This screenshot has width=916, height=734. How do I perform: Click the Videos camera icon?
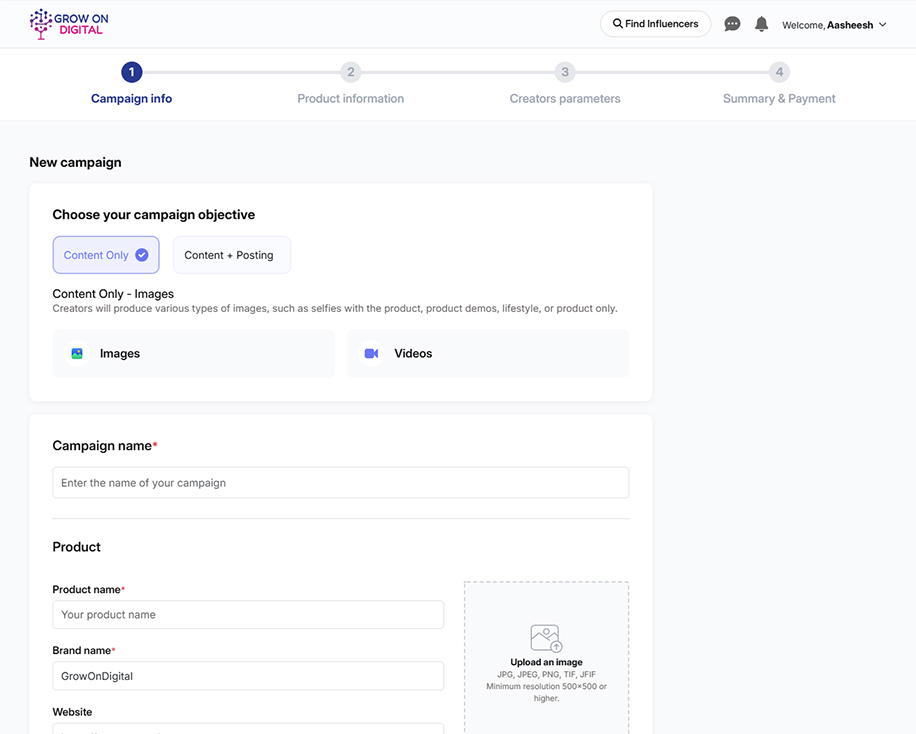coord(371,354)
